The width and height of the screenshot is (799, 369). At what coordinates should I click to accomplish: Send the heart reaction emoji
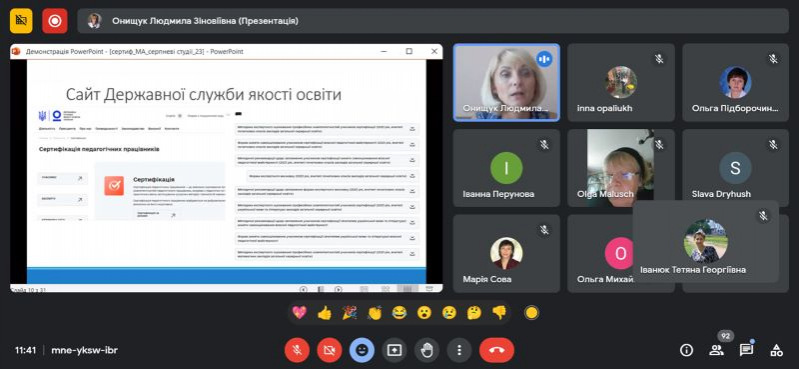coord(299,312)
